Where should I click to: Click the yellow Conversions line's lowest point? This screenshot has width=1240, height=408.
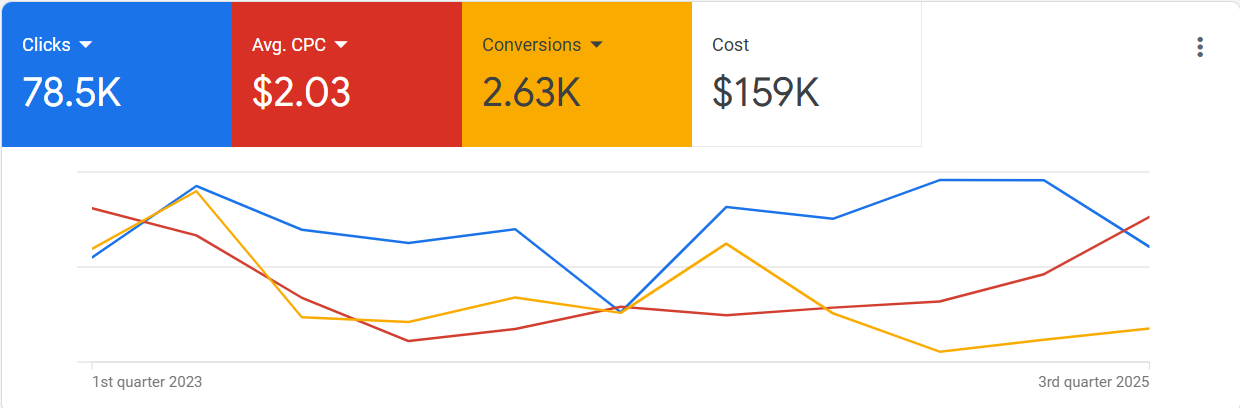pyautogui.click(x=939, y=352)
